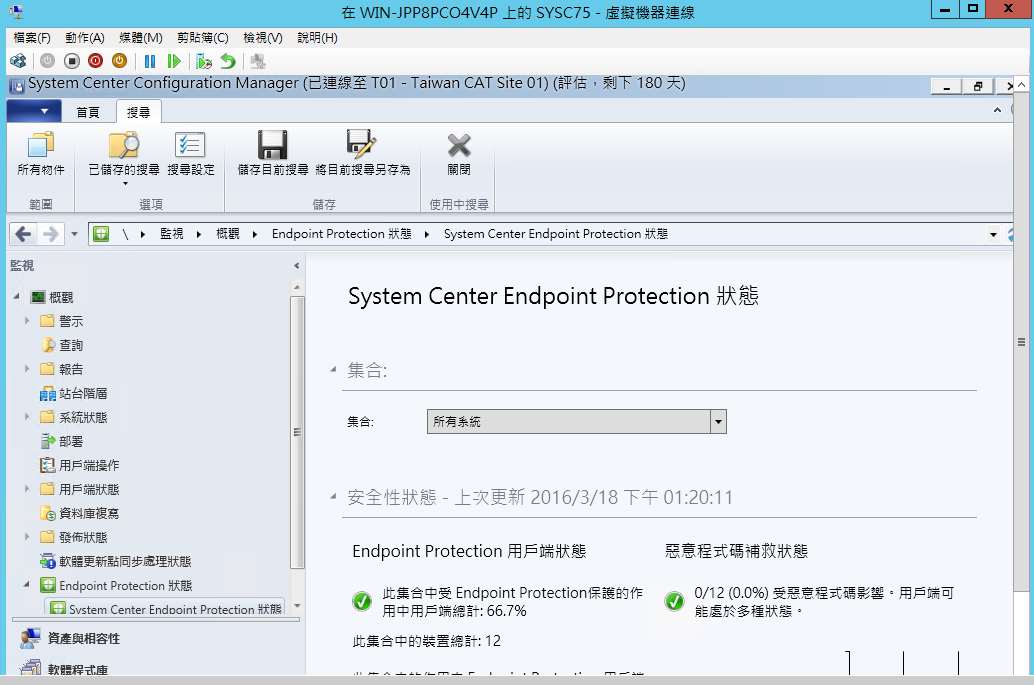The height and width of the screenshot is (685, 1034).
Task: Open the 集合 combo box 所有系統
Action: click(576, 421)
